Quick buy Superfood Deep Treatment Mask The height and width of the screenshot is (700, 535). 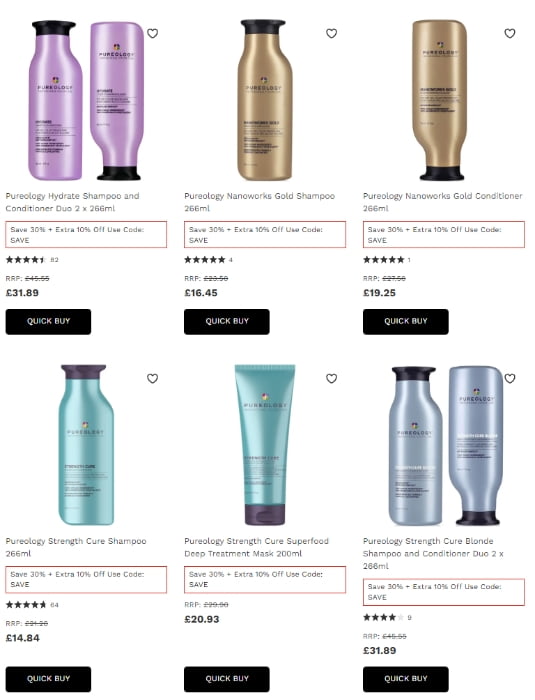(x=227, y=679)
